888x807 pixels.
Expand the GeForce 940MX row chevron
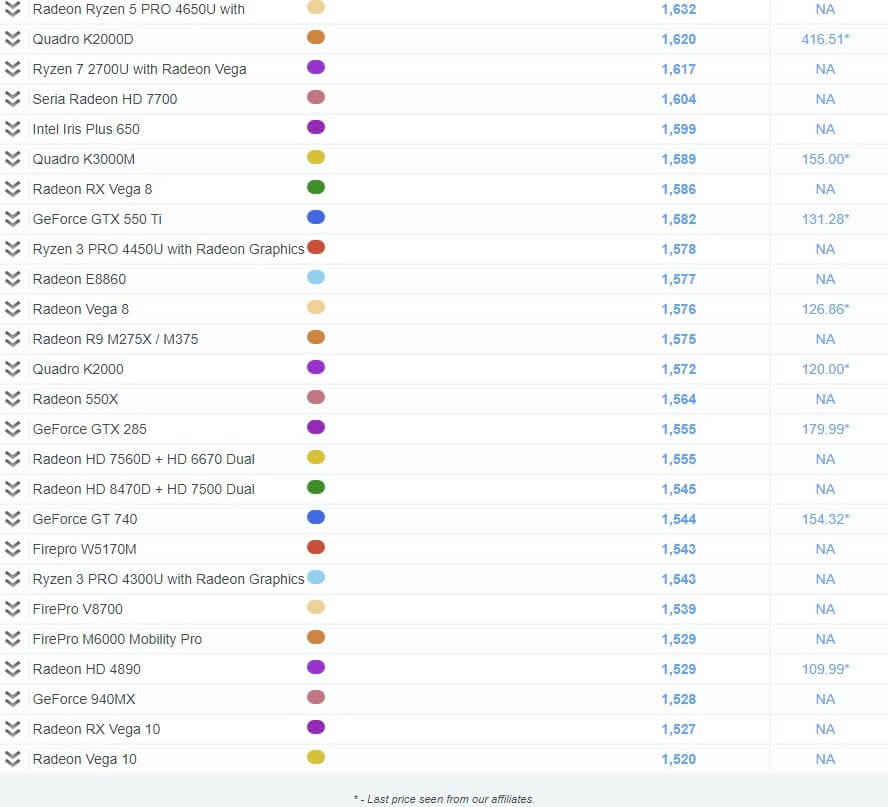click(x=12, y=699)
